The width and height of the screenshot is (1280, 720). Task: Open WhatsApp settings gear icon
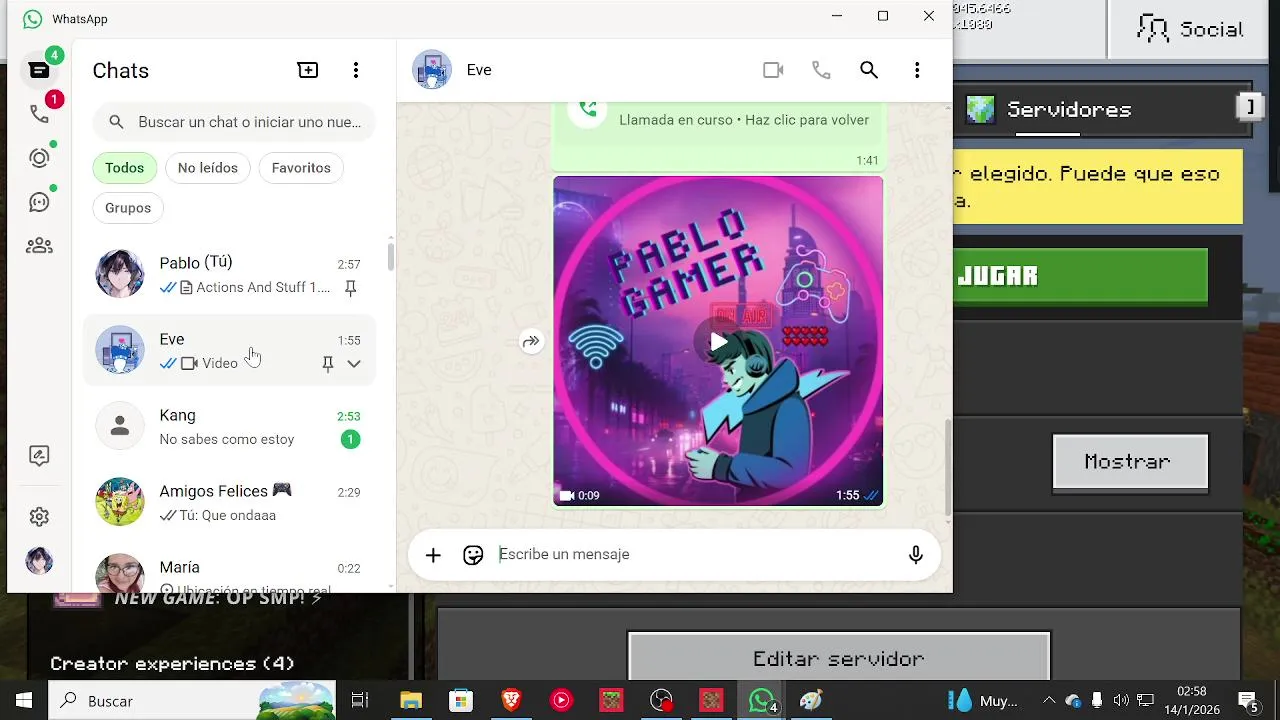39,517
